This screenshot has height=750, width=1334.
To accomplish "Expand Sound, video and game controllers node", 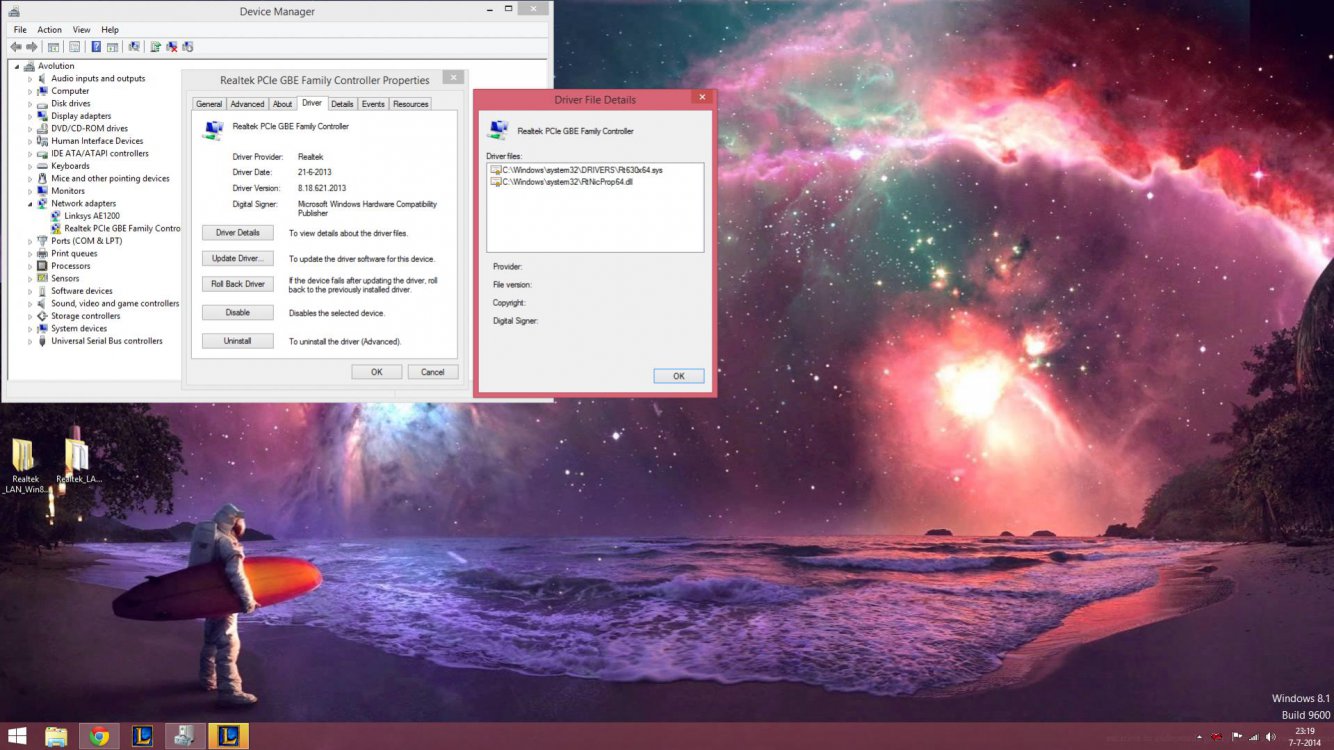I will tap(30, 304).
